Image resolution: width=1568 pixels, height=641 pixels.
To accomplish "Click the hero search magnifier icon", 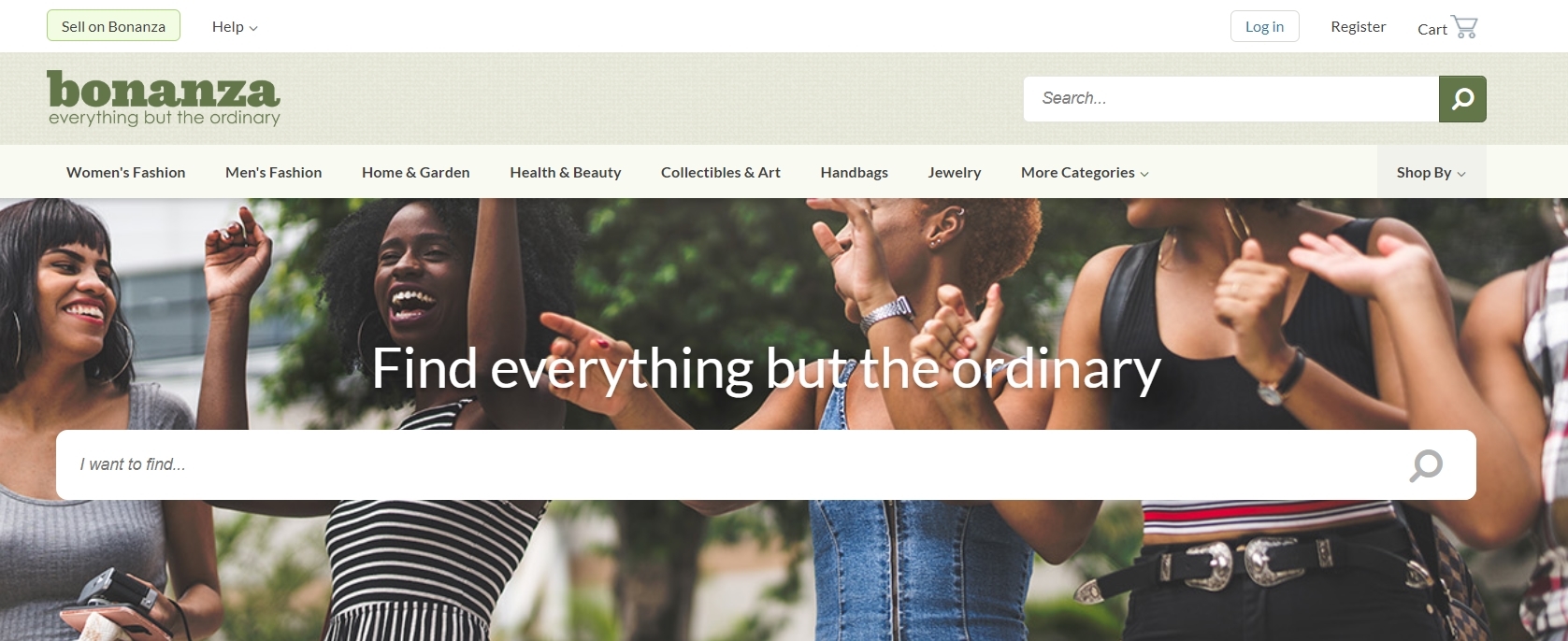I will tap(1426, 465).
